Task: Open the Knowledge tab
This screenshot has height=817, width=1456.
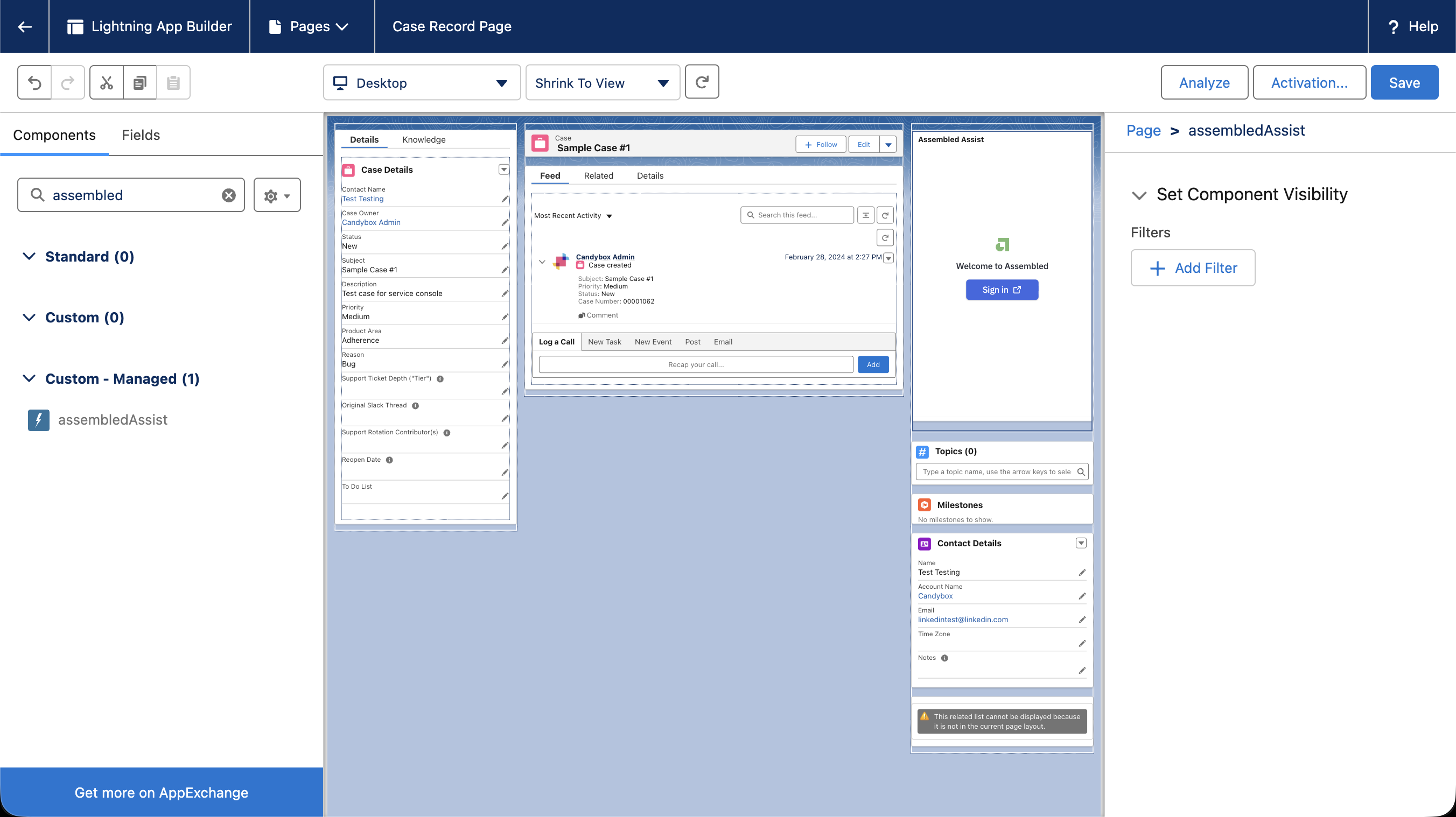Action: click(424, 139)
